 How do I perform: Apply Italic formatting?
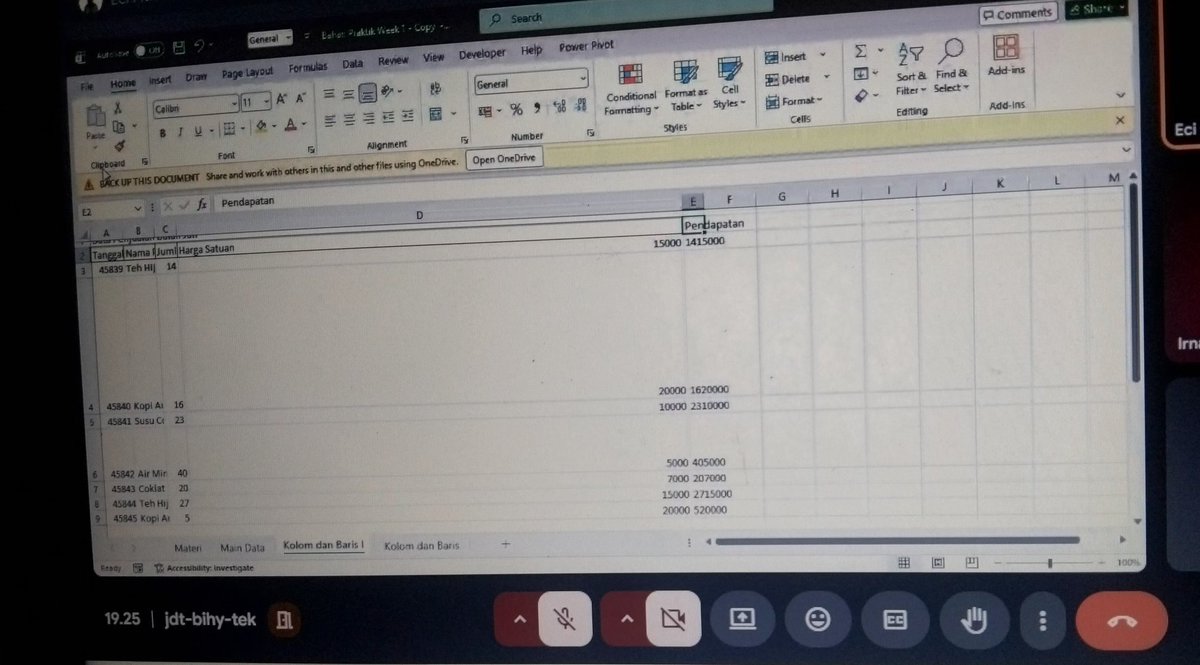(x=180, y=131)
